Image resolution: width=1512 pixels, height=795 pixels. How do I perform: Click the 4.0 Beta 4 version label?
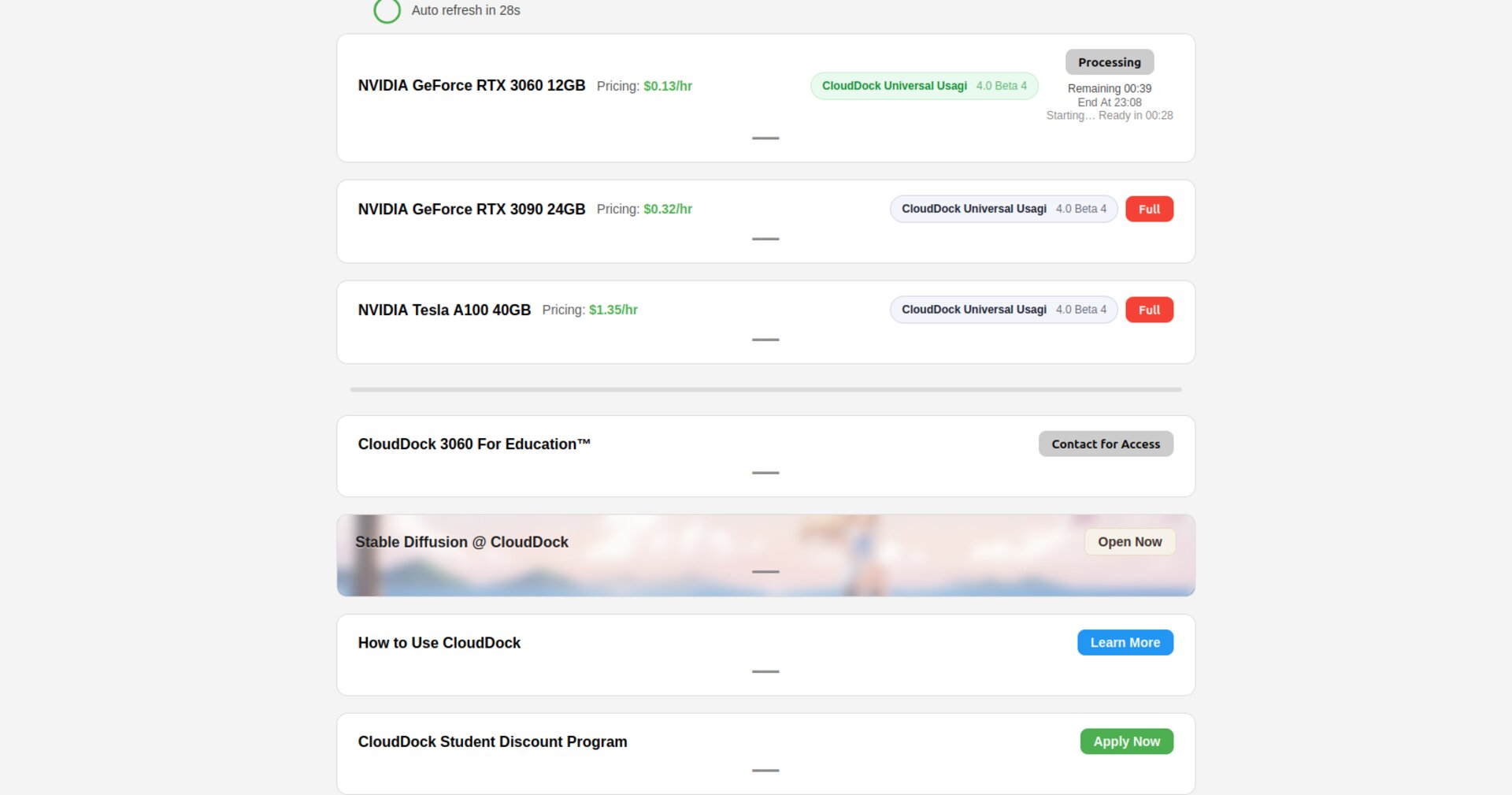(x=1002, y=85)
